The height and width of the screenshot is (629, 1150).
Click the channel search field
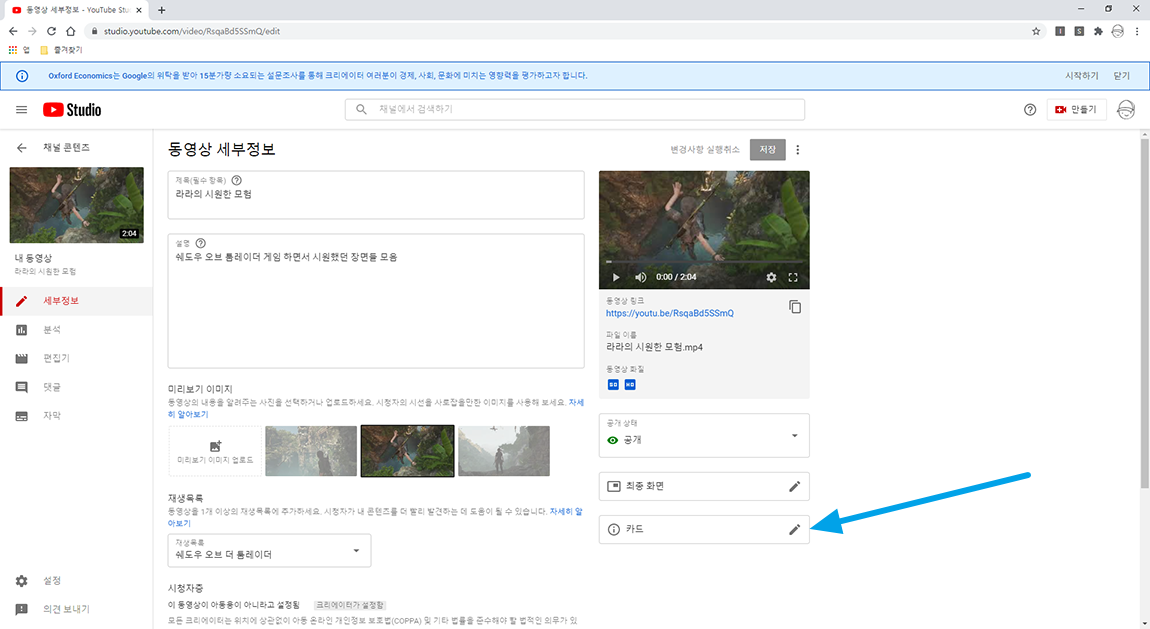[575, 109]
